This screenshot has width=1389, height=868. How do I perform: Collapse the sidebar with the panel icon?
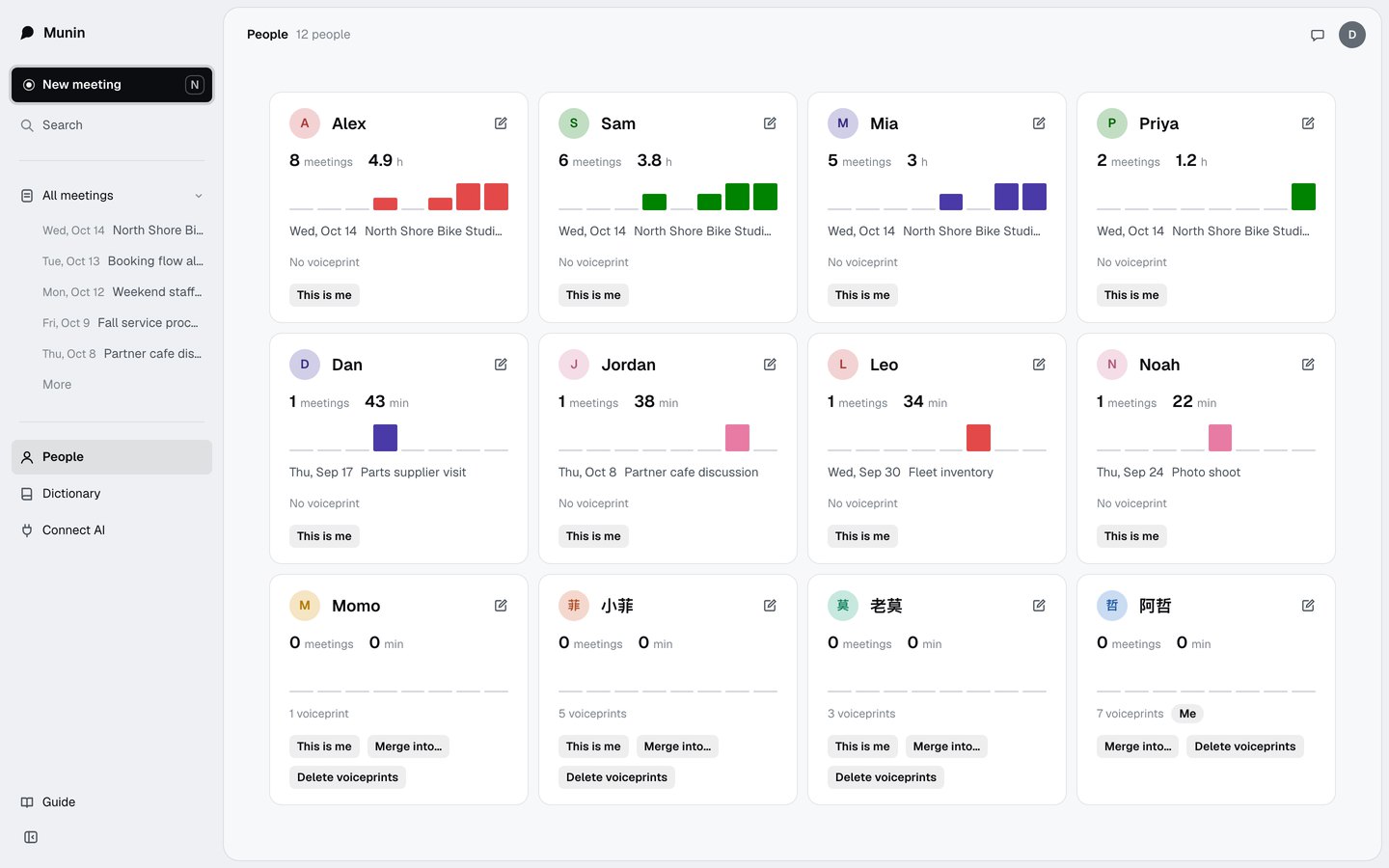coord(31,837)
